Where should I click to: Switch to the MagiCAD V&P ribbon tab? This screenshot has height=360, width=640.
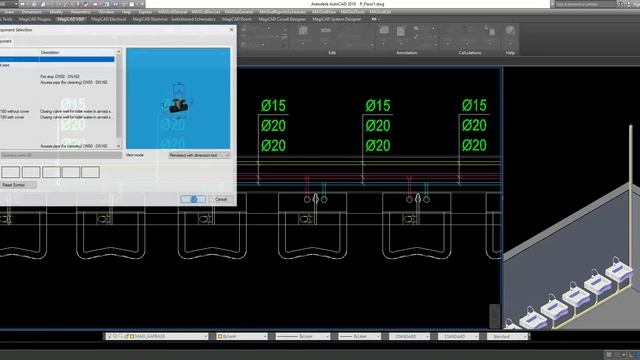pos(71,19)
